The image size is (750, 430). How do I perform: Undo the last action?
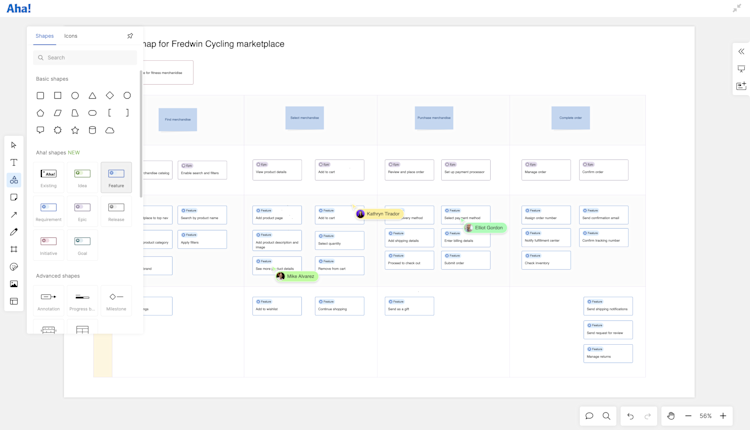[x=630, y=416]
